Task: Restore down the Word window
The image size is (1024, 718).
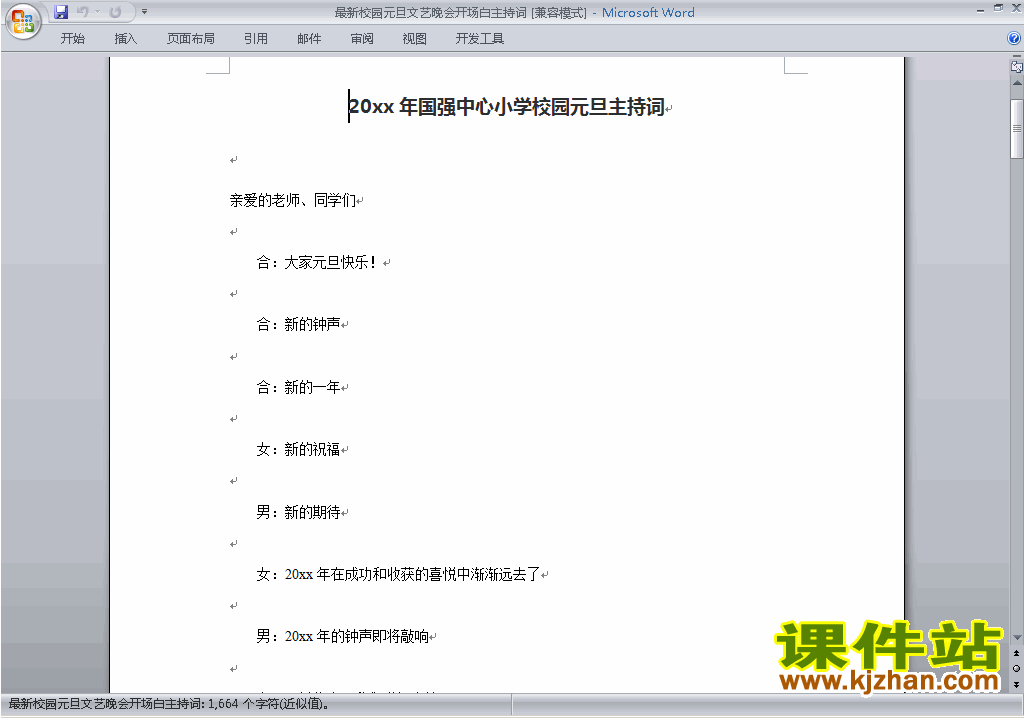Action: (x=999, y=8)
